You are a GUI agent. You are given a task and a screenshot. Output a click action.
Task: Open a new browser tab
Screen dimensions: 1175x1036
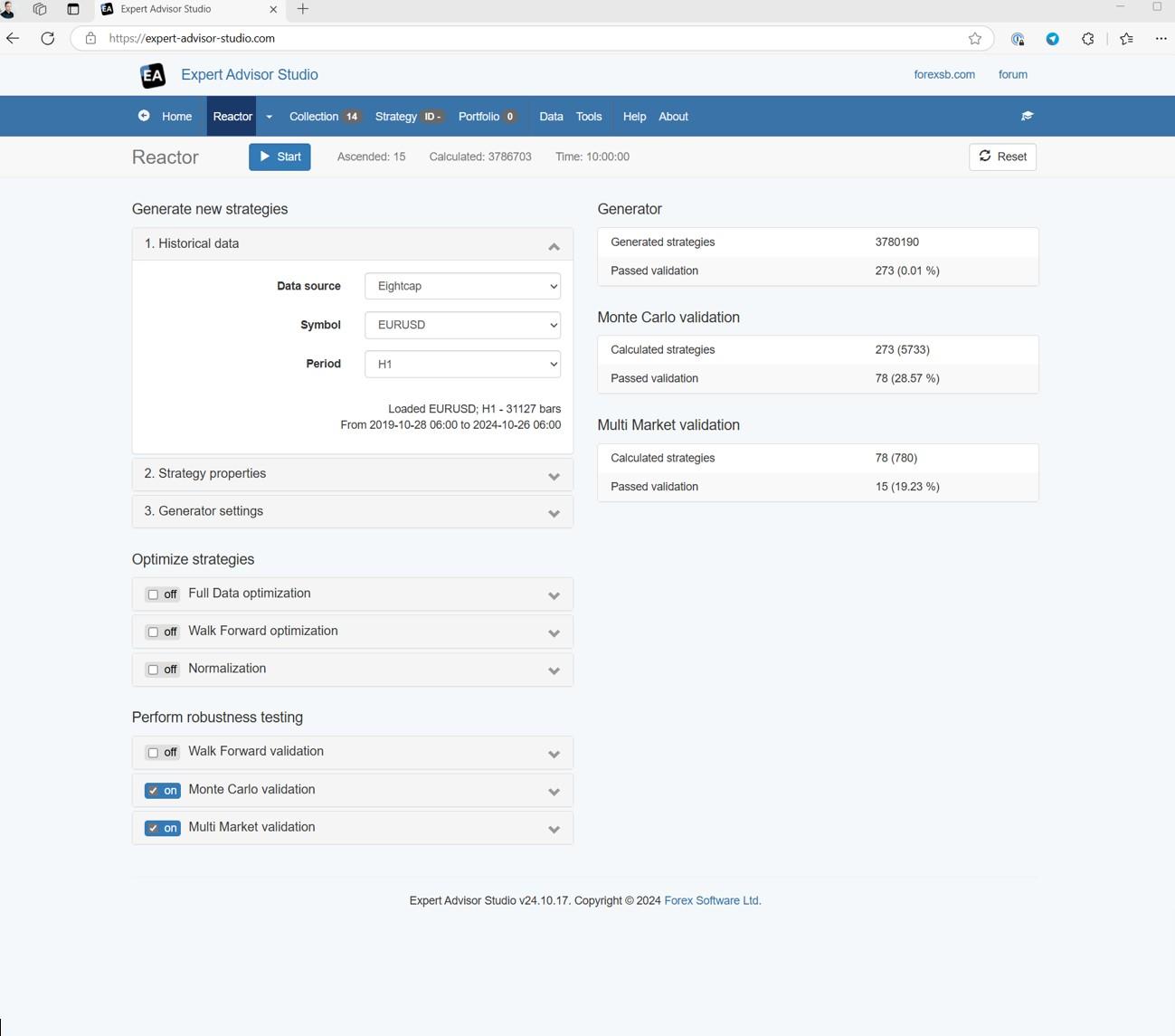coord(303,9)
